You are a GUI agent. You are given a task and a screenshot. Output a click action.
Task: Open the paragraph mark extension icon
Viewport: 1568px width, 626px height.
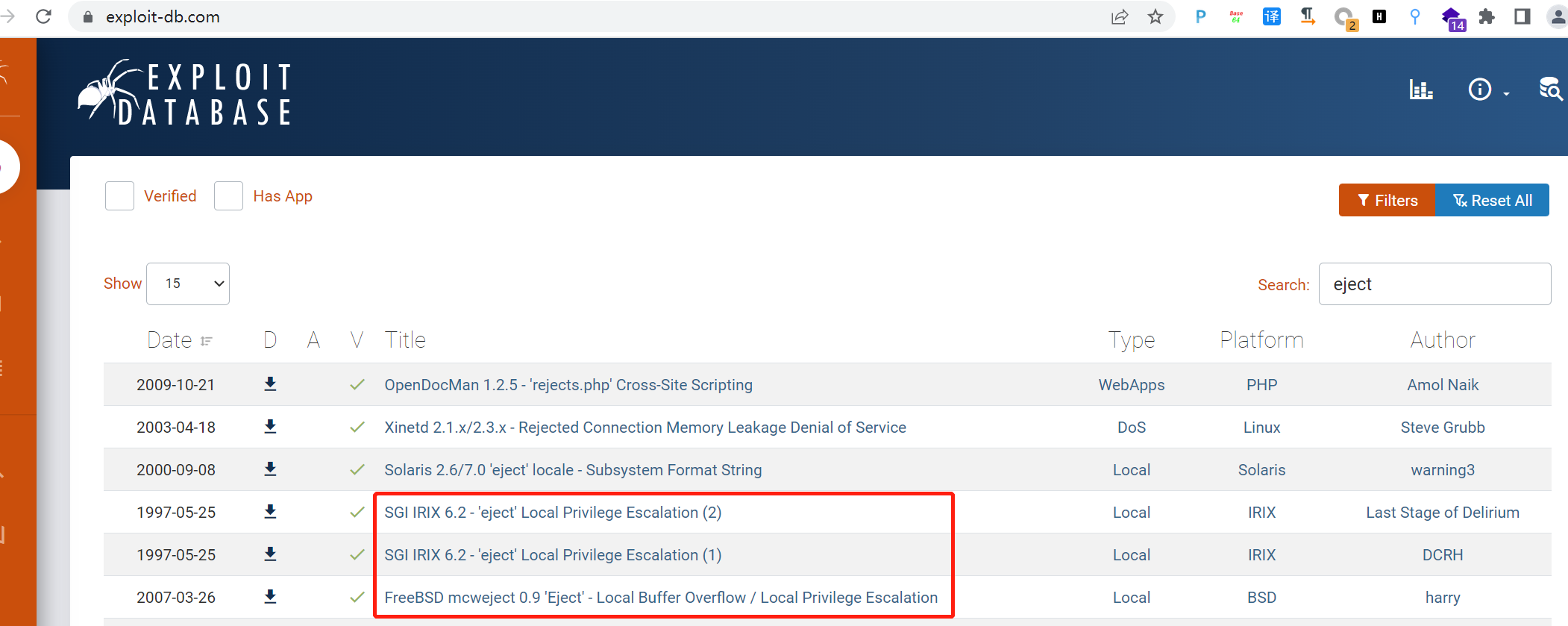click(1308, 16)
